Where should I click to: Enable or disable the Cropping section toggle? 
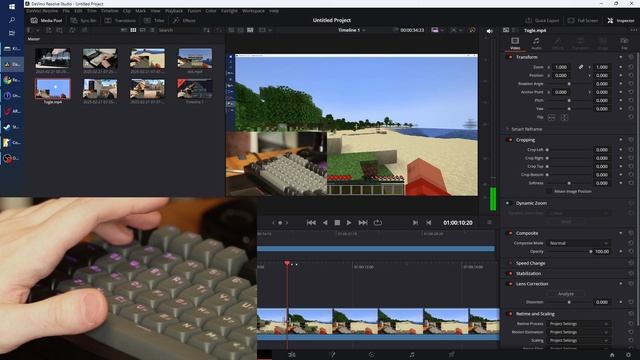point(510,140)
